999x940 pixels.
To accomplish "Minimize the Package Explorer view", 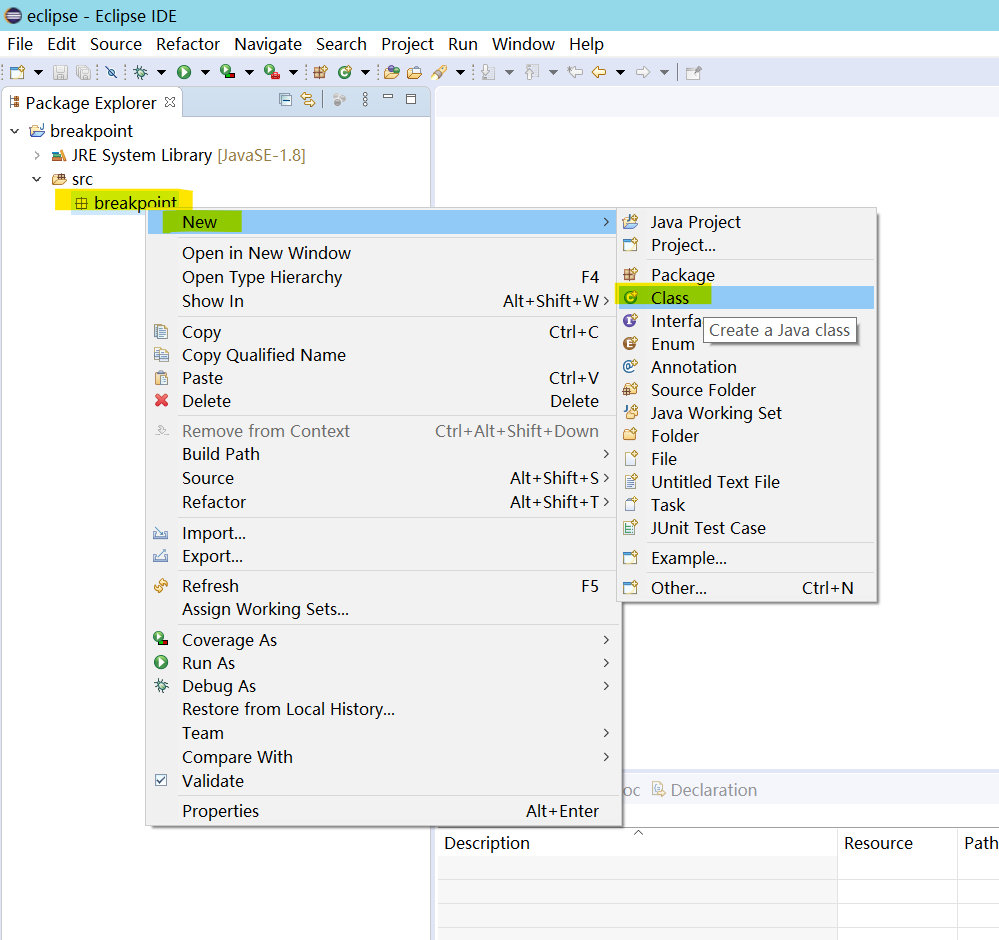I will click(x=388, y=97).
